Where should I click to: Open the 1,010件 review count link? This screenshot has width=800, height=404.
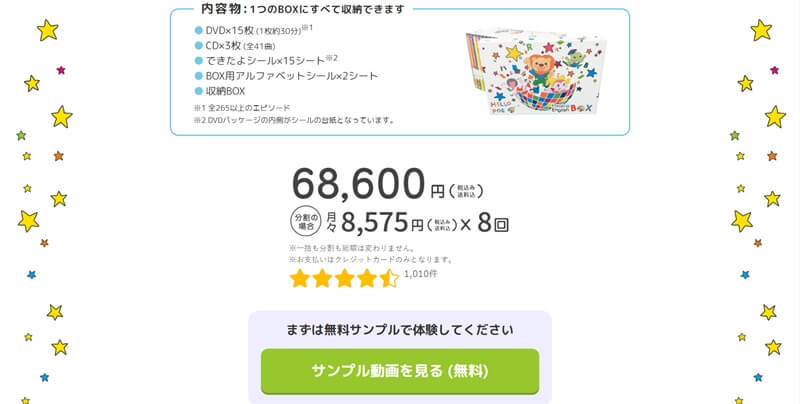point(420,273)
